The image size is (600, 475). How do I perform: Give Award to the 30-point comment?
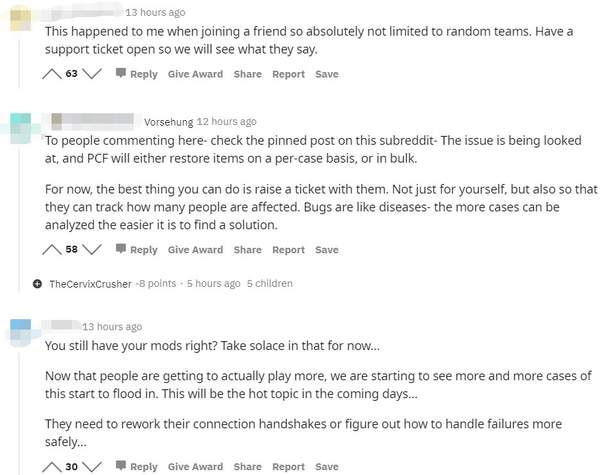coord(195,466)
